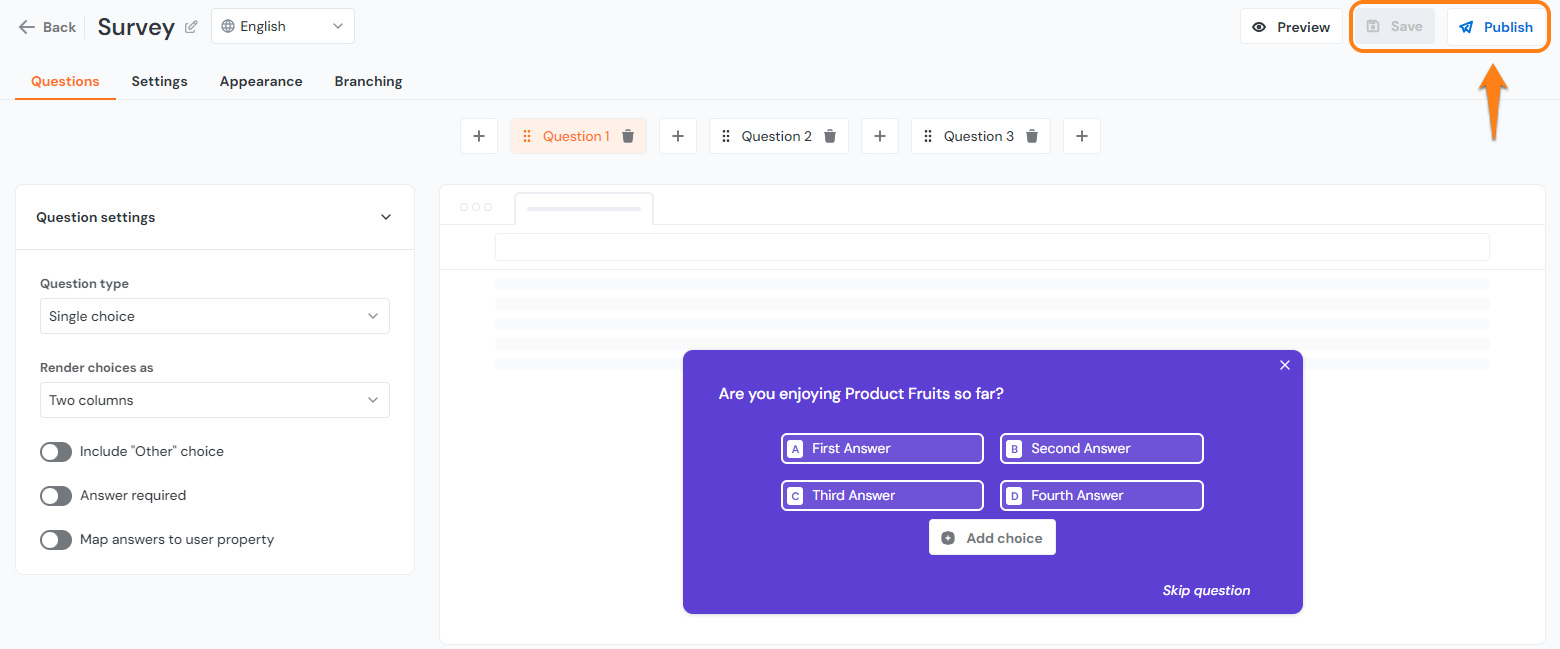Close the survey preview popup with the X
1560x649 pixels.
1285,365
